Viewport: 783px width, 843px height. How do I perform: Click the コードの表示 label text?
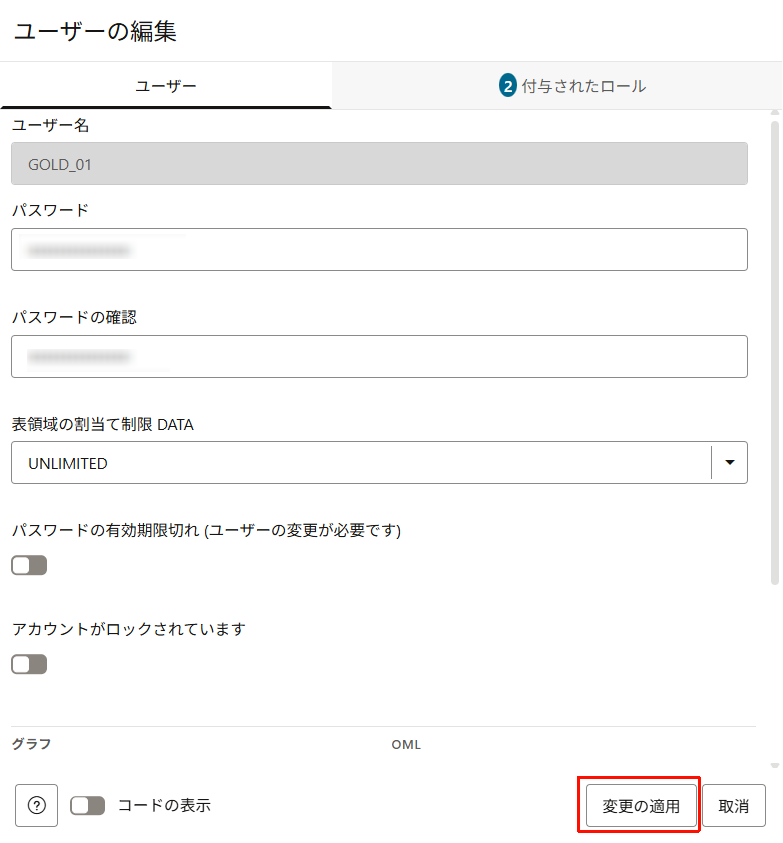(164, 805)
